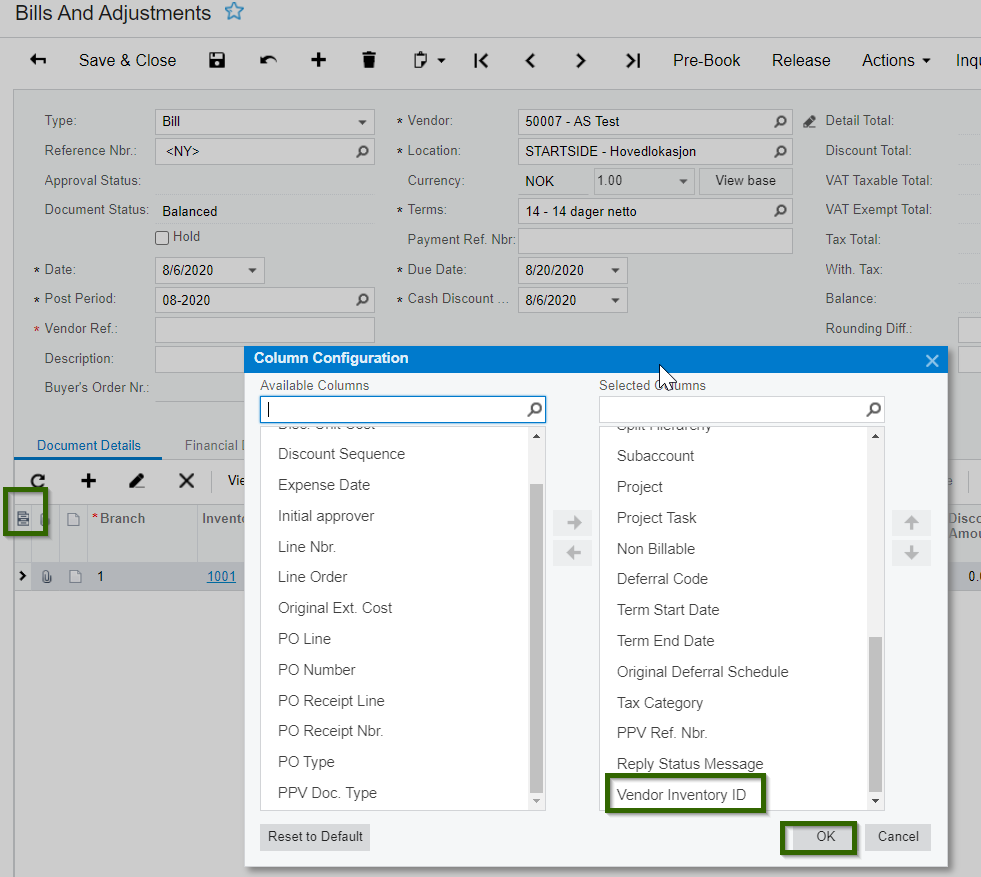Click Save & Close
Viewport: 981px width, 877px height.
coord(127,60)
